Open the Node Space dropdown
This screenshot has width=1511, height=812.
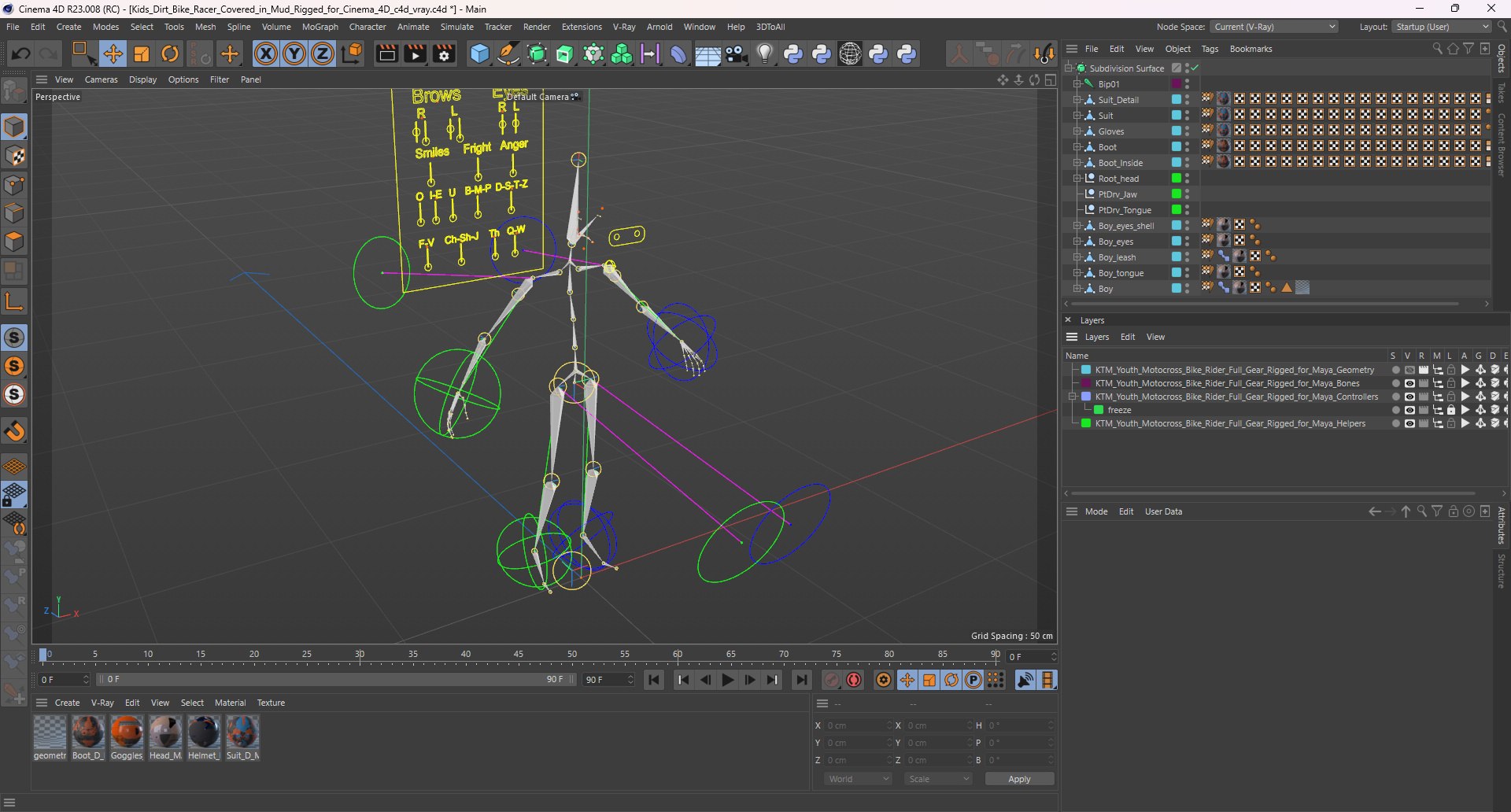(x=1273, y=27)
